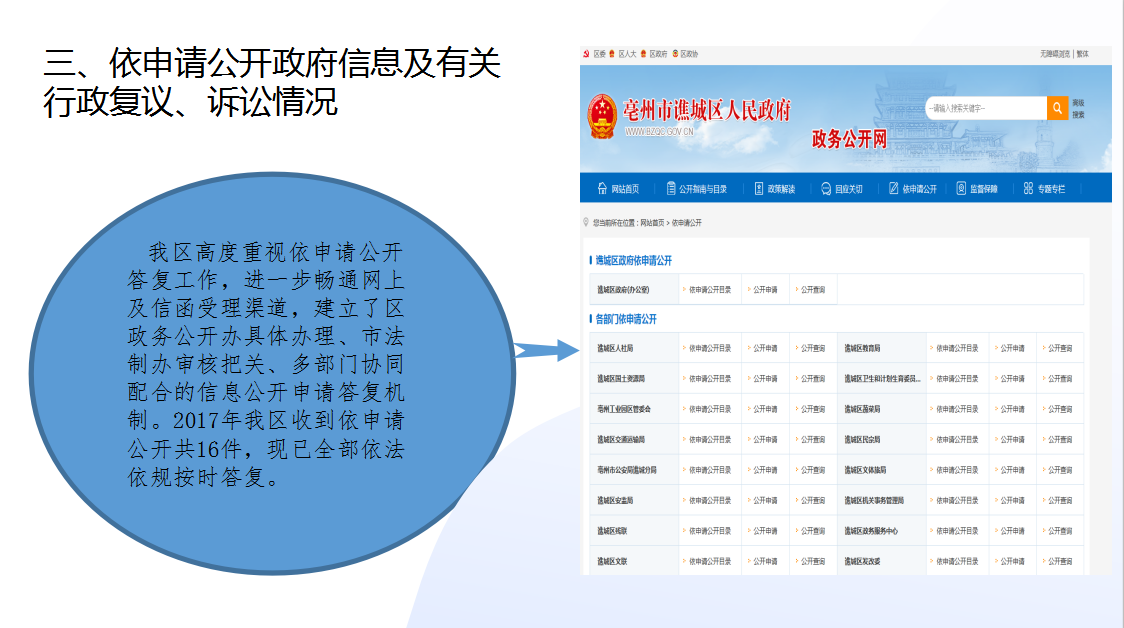Viewport: 1124px width, 628px height.
Task: Select the 亳州工业园区管委会 row label
Action: tap(624, 409)
